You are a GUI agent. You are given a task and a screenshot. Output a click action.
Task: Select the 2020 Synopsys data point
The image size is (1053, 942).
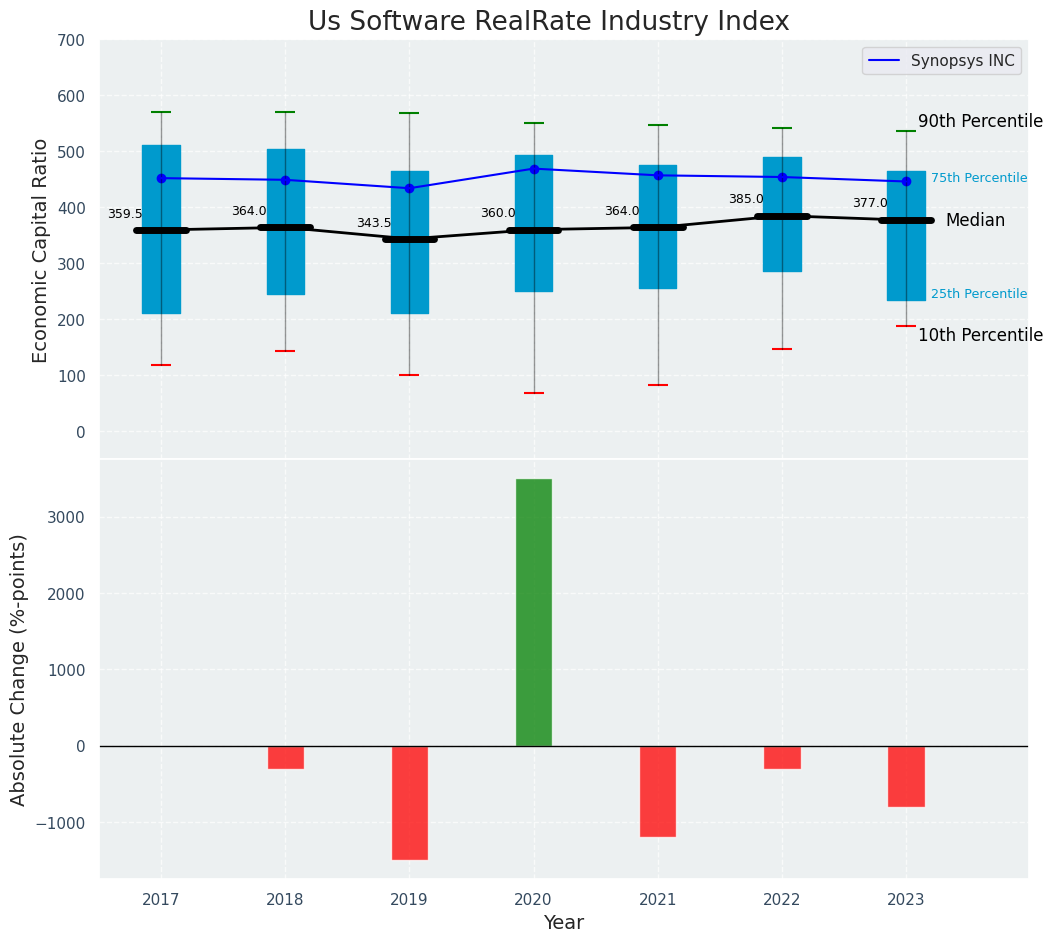[535, 169]
